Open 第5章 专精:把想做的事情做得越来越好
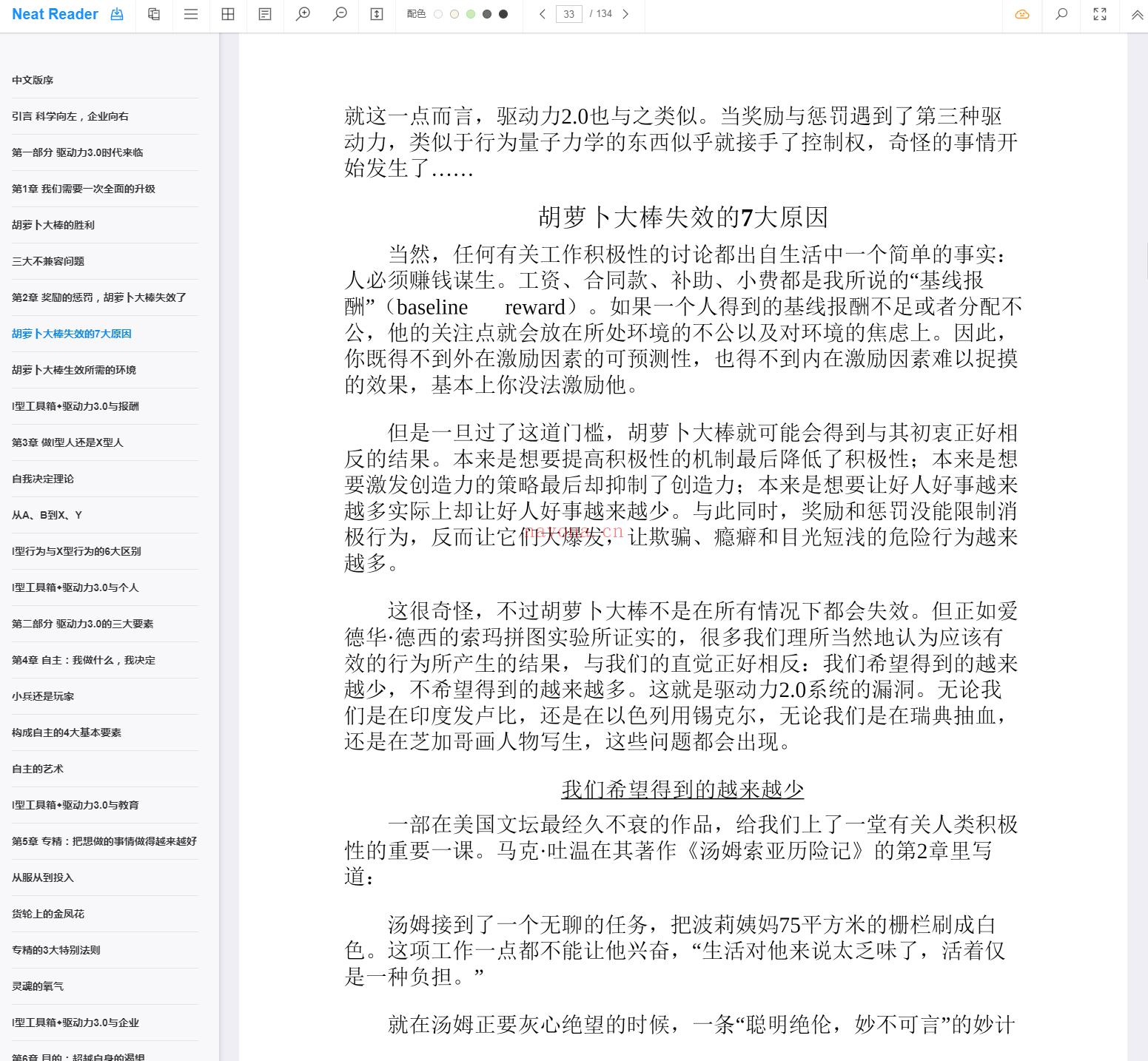1148x1061 pixels. 104,841
